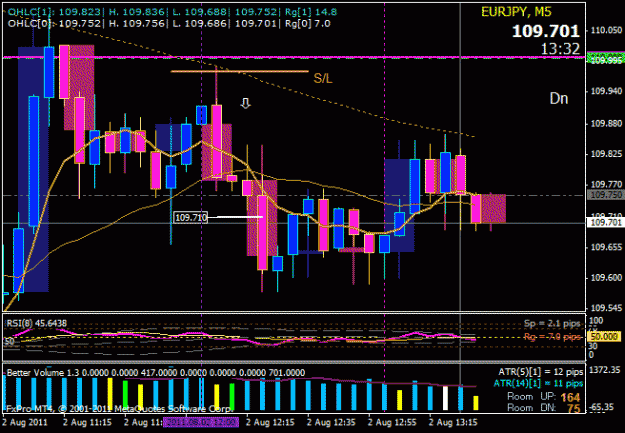Click the 2 Aug 12:55 time axis label
Image resolution: width=625 pixels, height=433 pixels.
coord(392,422)
